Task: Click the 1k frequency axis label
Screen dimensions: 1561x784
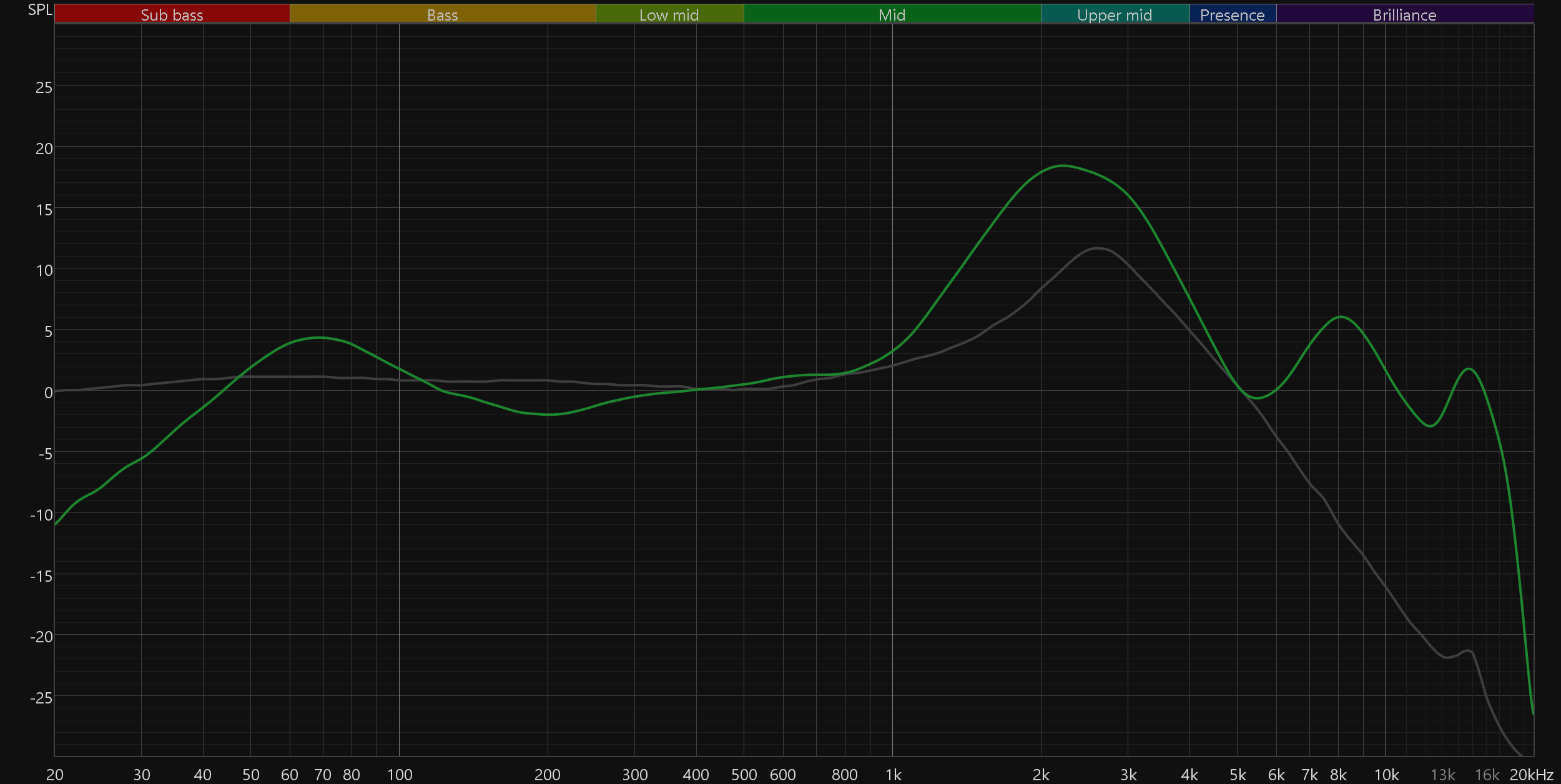Action: [x=893, y=775]
